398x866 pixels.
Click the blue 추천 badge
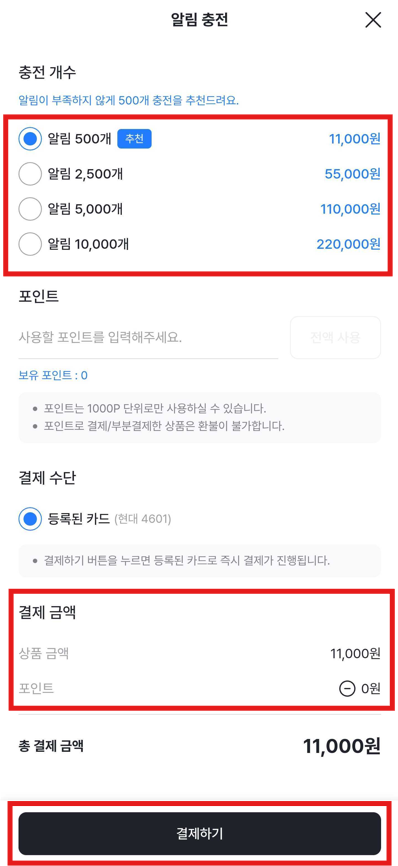(x=134, y=139)
